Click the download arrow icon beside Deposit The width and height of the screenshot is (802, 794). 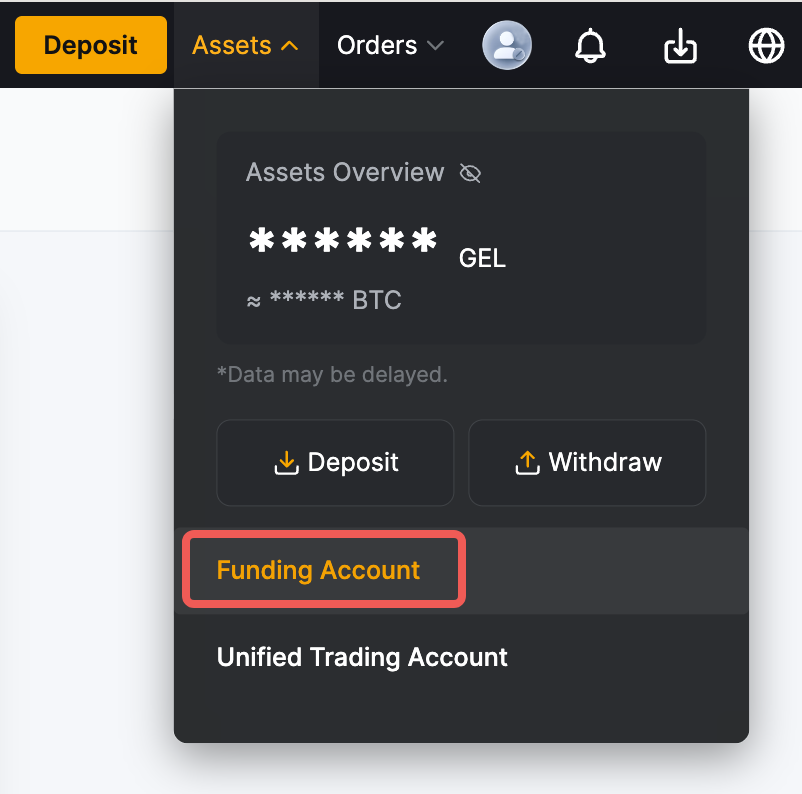point(286,462)
